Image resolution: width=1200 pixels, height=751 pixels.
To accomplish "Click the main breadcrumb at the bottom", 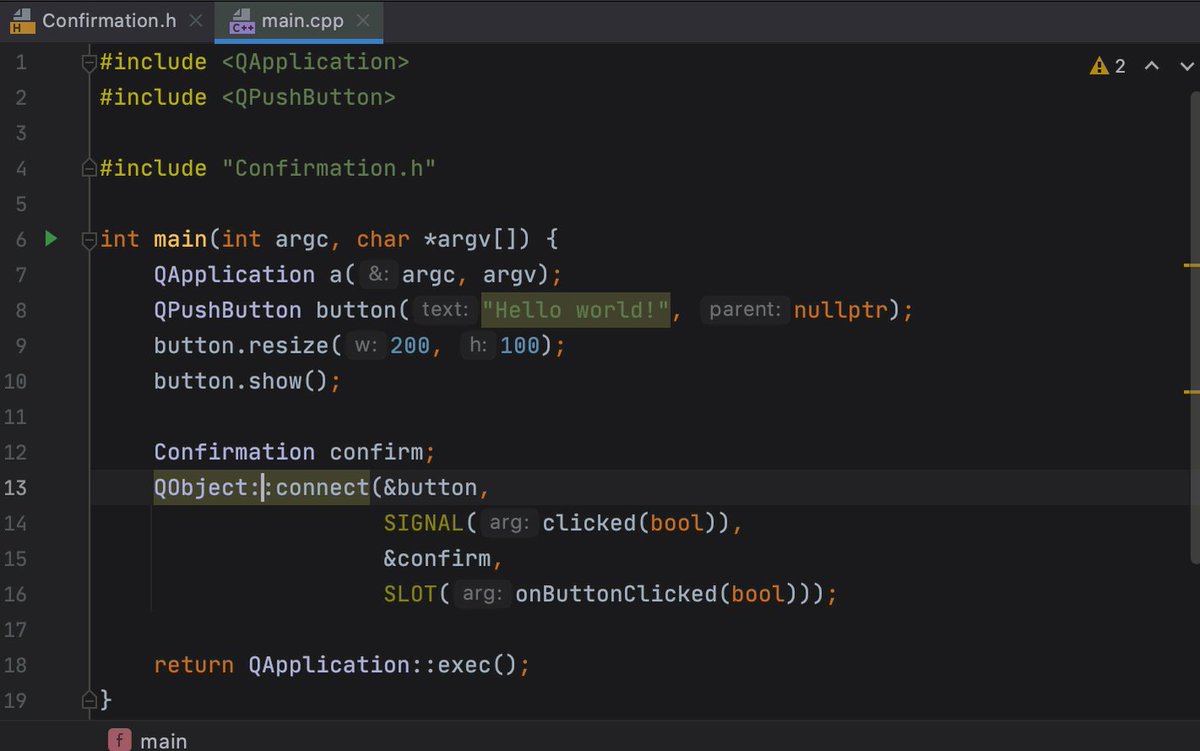I will point(163,740).
